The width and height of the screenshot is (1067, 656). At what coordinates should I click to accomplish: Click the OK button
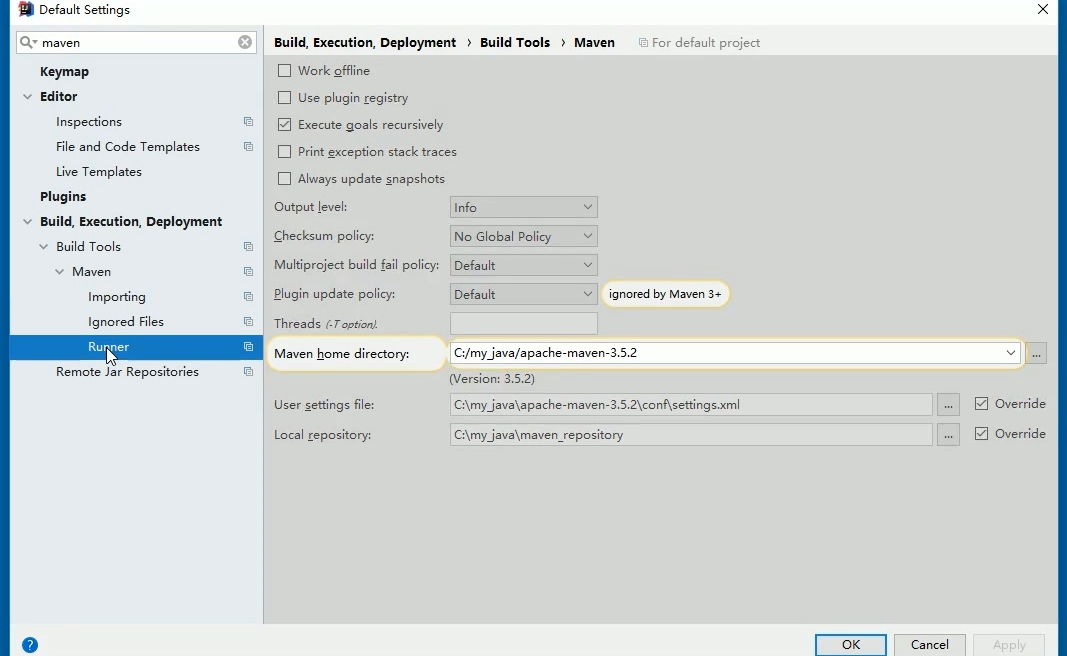coord(851,644)
